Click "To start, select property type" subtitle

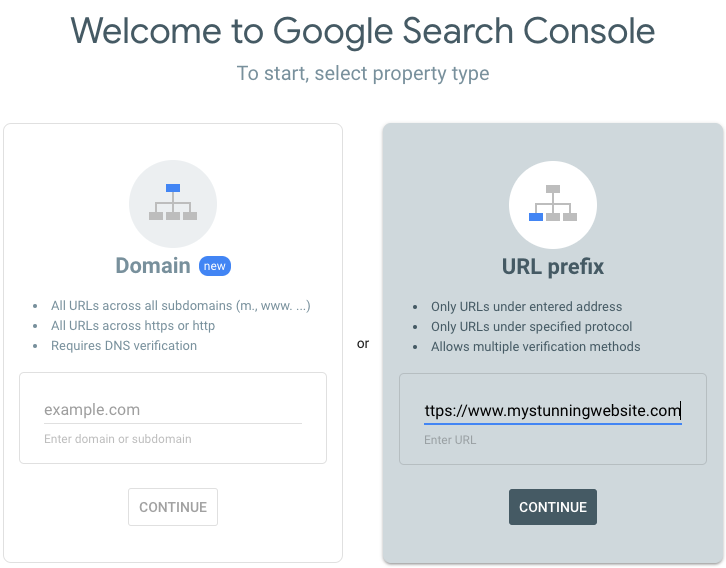click(x=363, y=73)
